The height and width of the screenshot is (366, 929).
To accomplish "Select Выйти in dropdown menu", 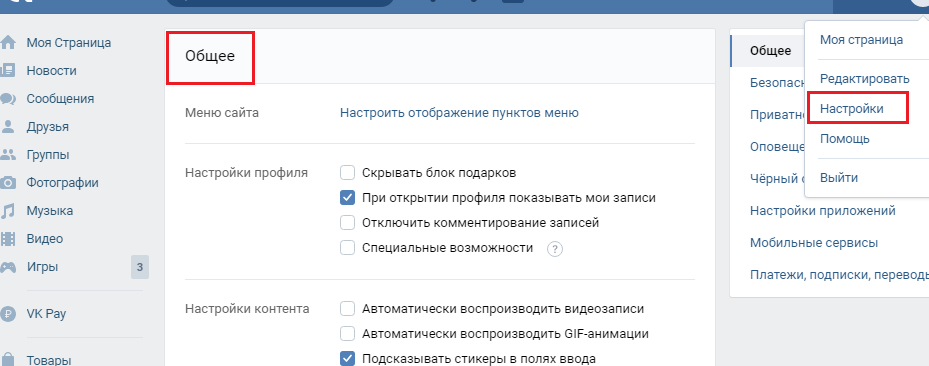I will (x=839, y=178).
